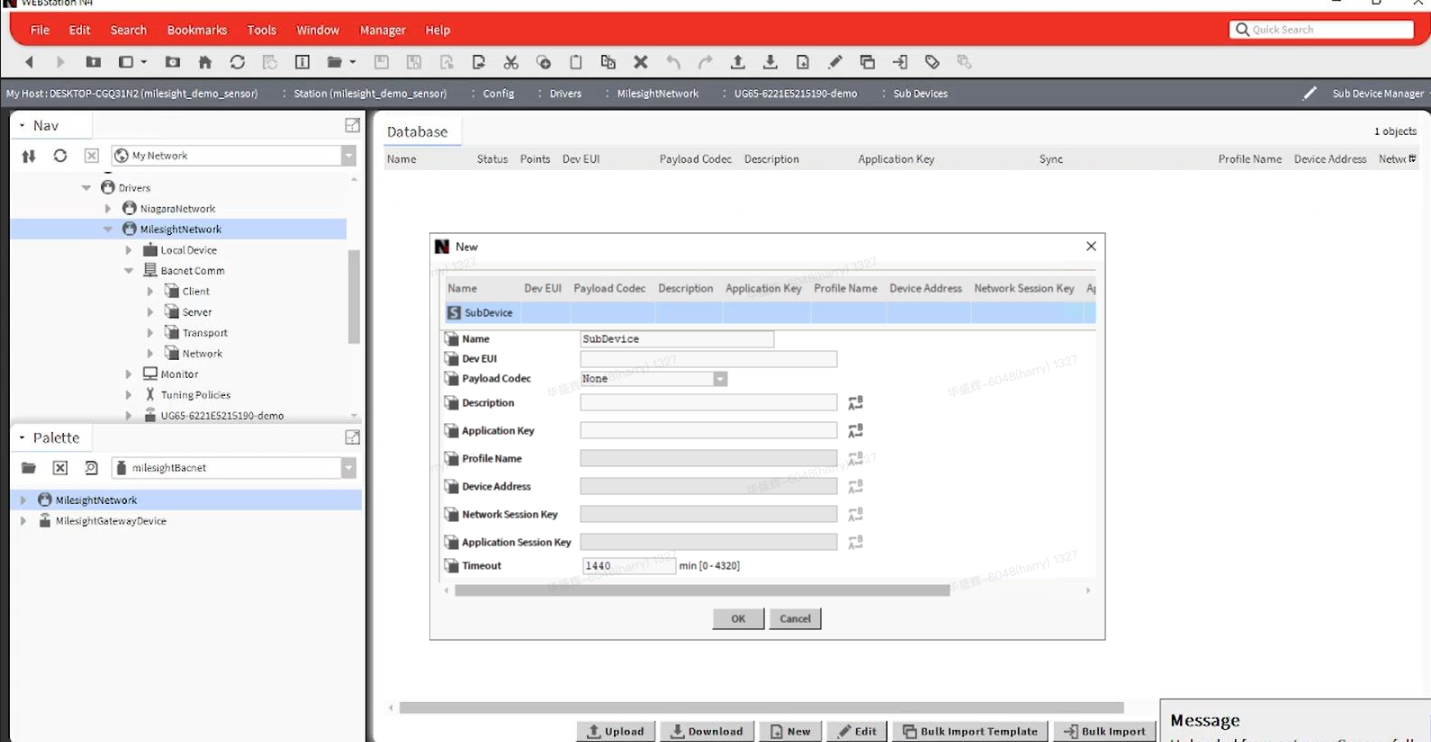
Task: Click the pencil icon in the top toolbar
Action: (835, 62)
